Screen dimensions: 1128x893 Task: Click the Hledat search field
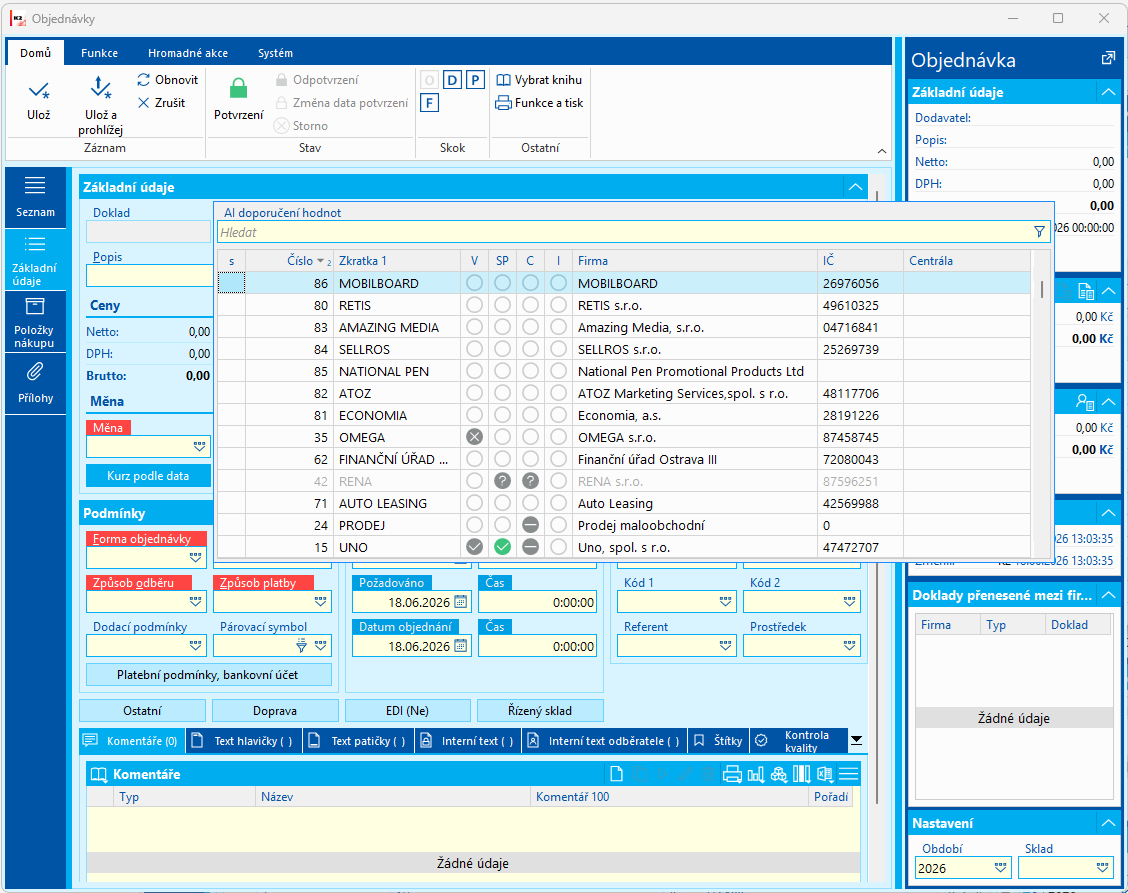point(624,232)
